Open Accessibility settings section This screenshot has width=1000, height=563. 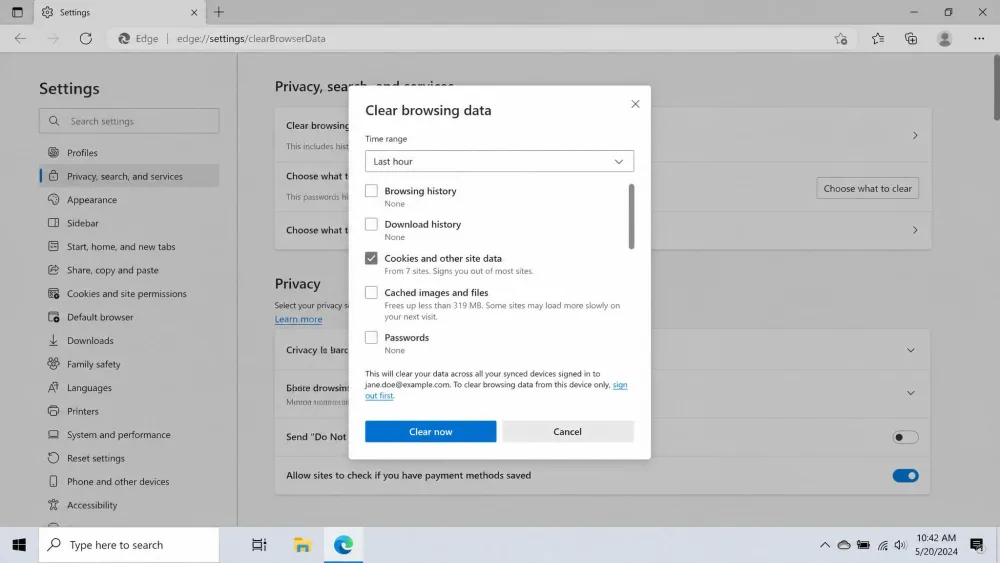129,505
